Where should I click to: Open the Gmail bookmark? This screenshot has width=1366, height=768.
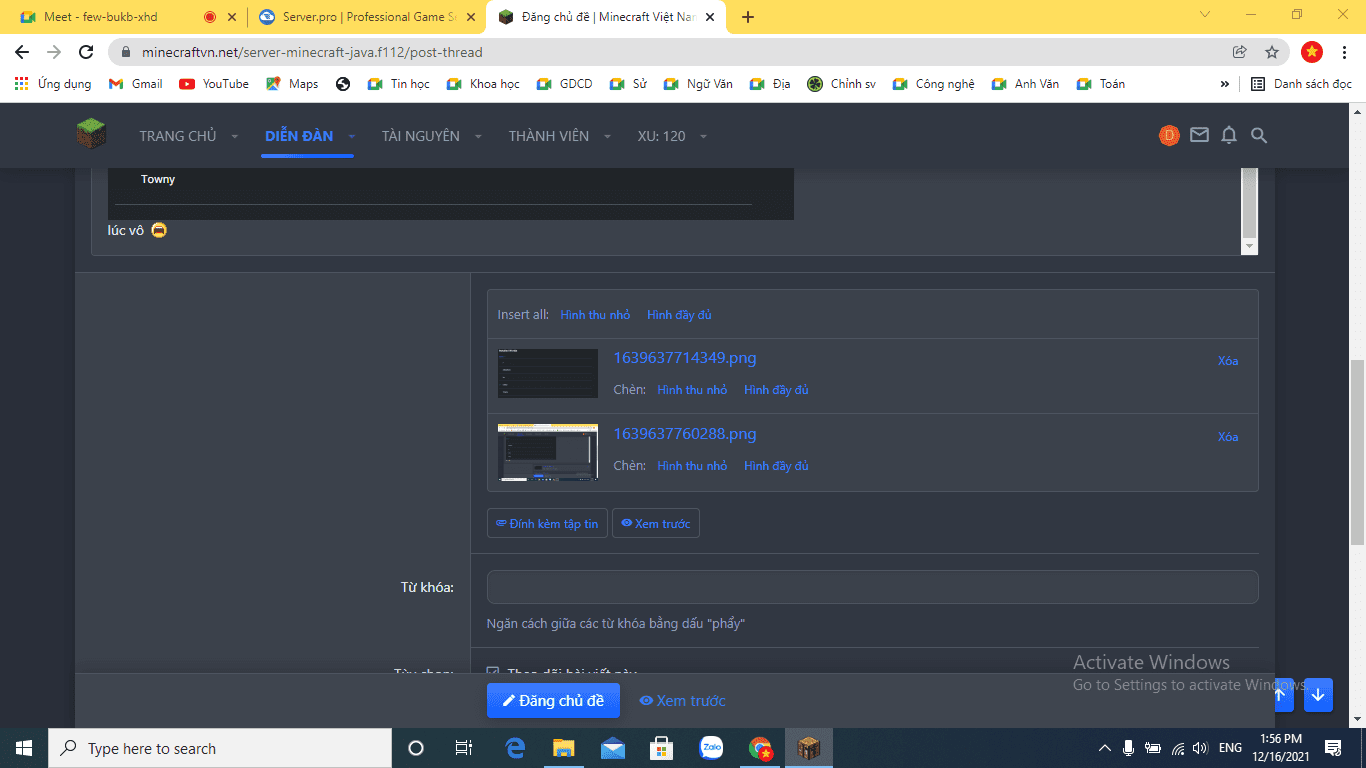tap(135, 84)
